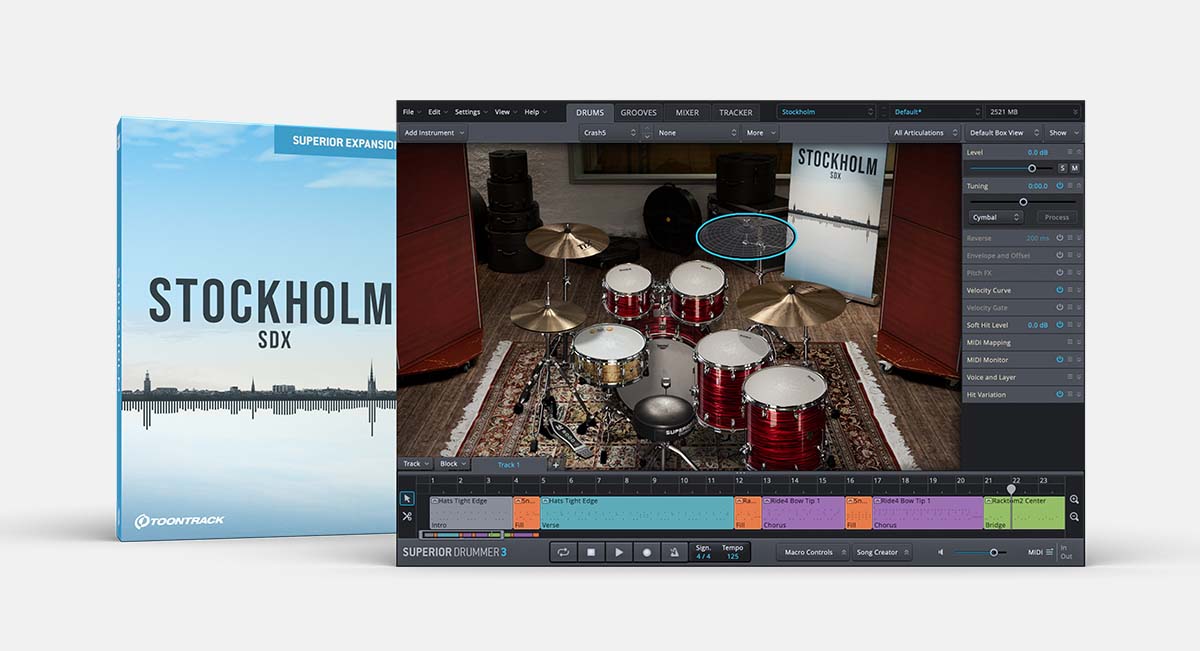Open the Track dropdown menu
This screenshot has width=1200, height=651.
(415, 464)
